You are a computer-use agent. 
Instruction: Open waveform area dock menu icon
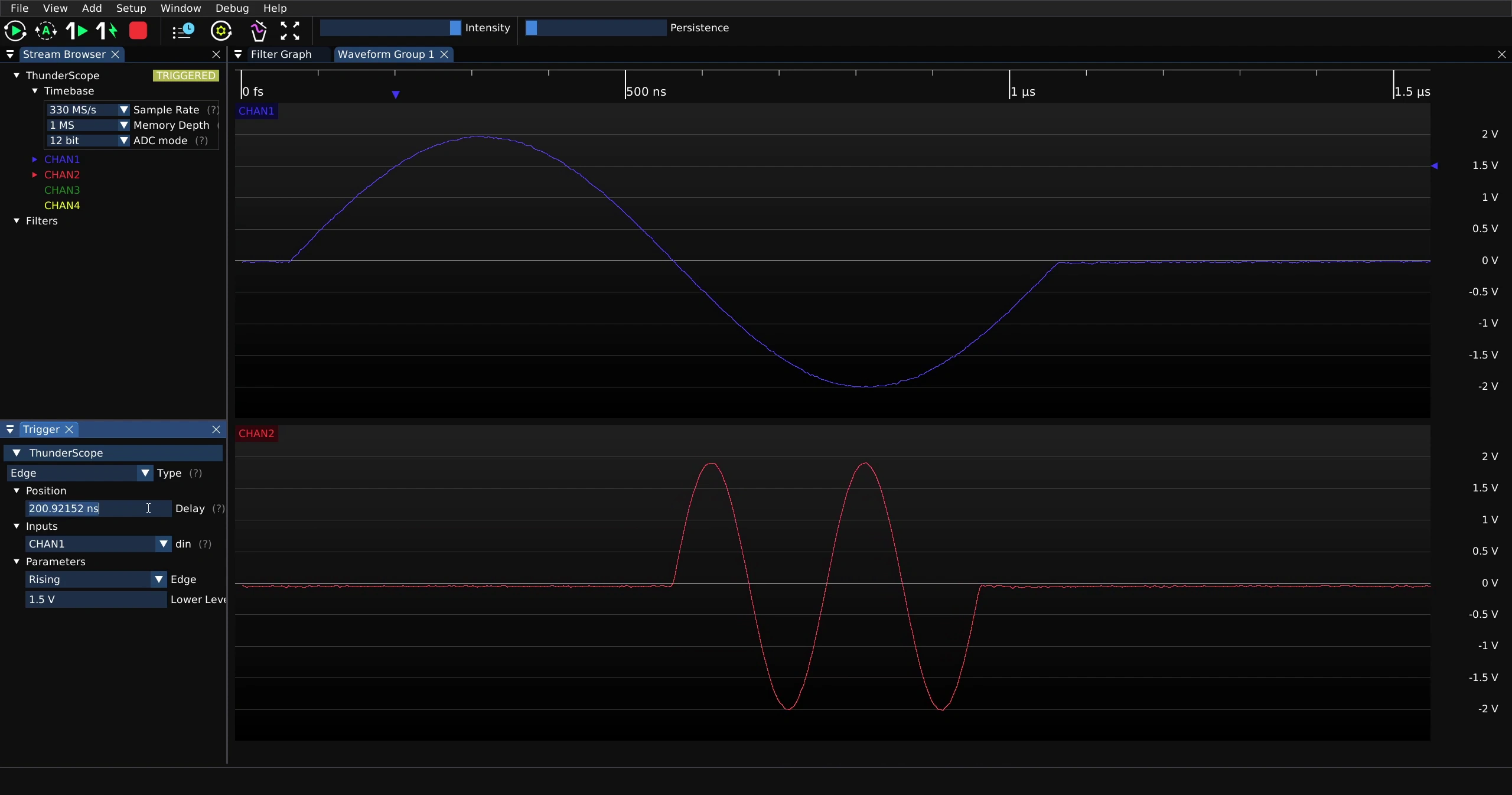coord(238,54)
